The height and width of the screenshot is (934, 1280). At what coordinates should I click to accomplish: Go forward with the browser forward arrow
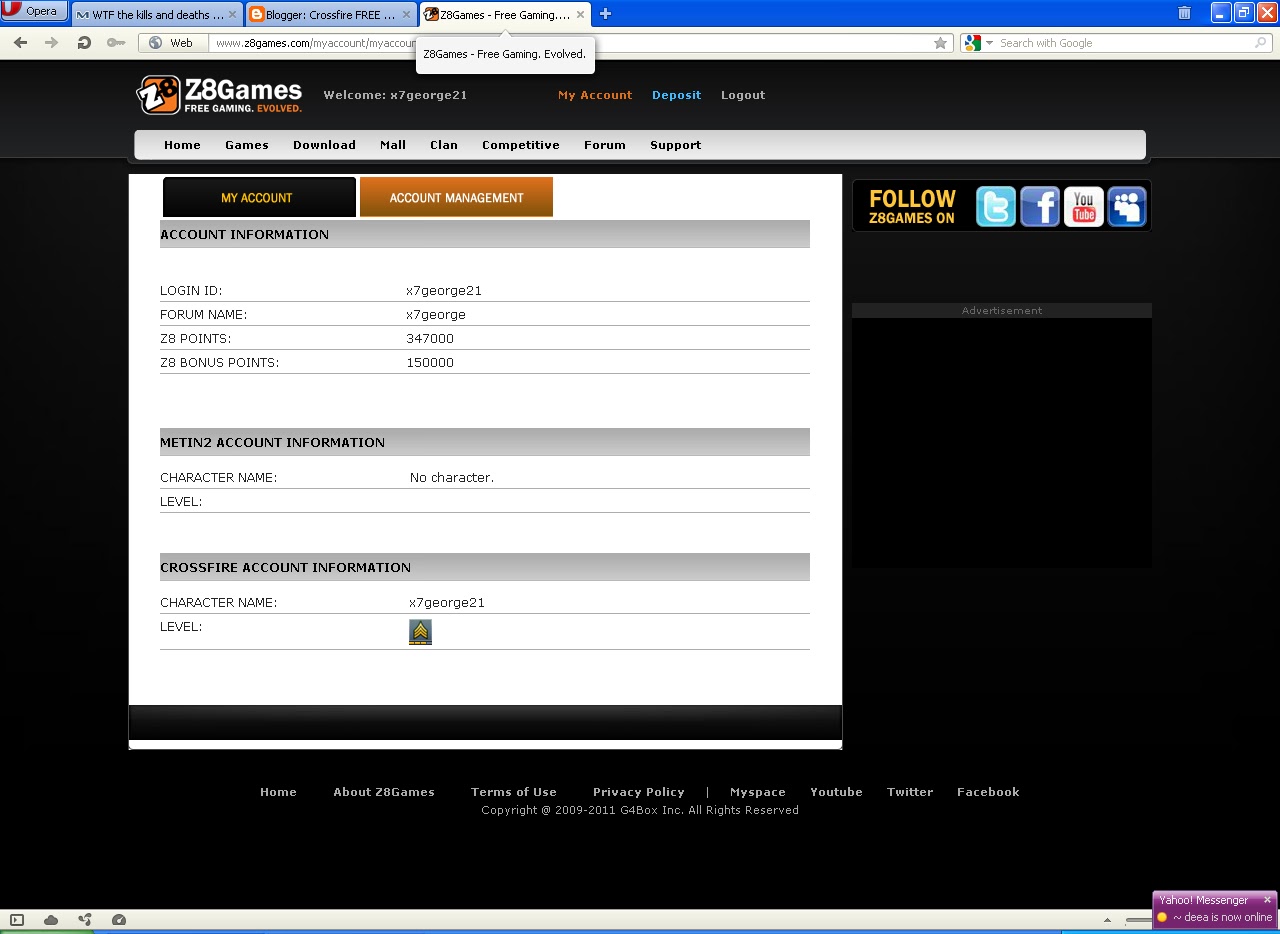click(x=52, y=43)
